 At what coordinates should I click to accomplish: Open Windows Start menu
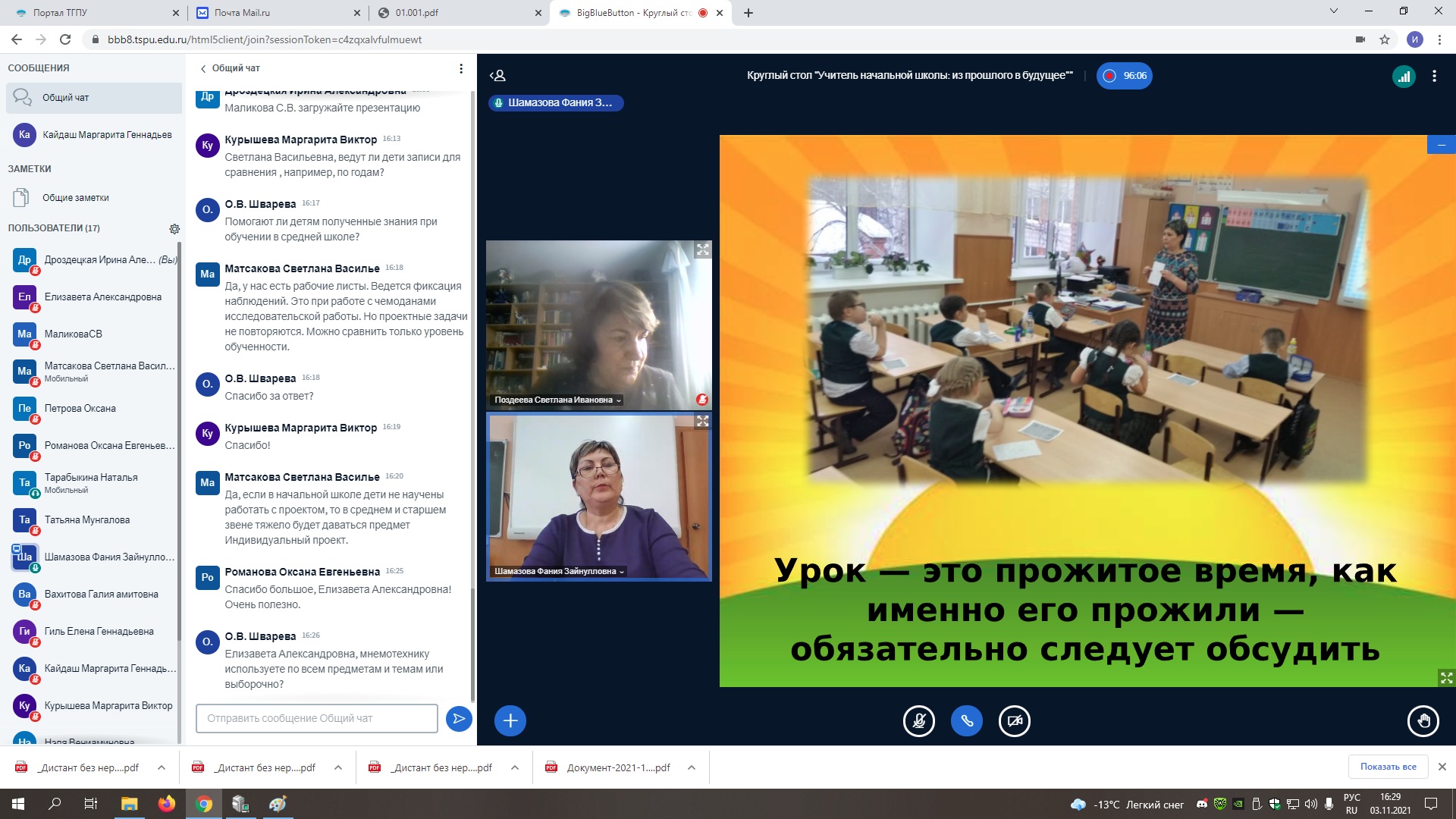point(18,804)
